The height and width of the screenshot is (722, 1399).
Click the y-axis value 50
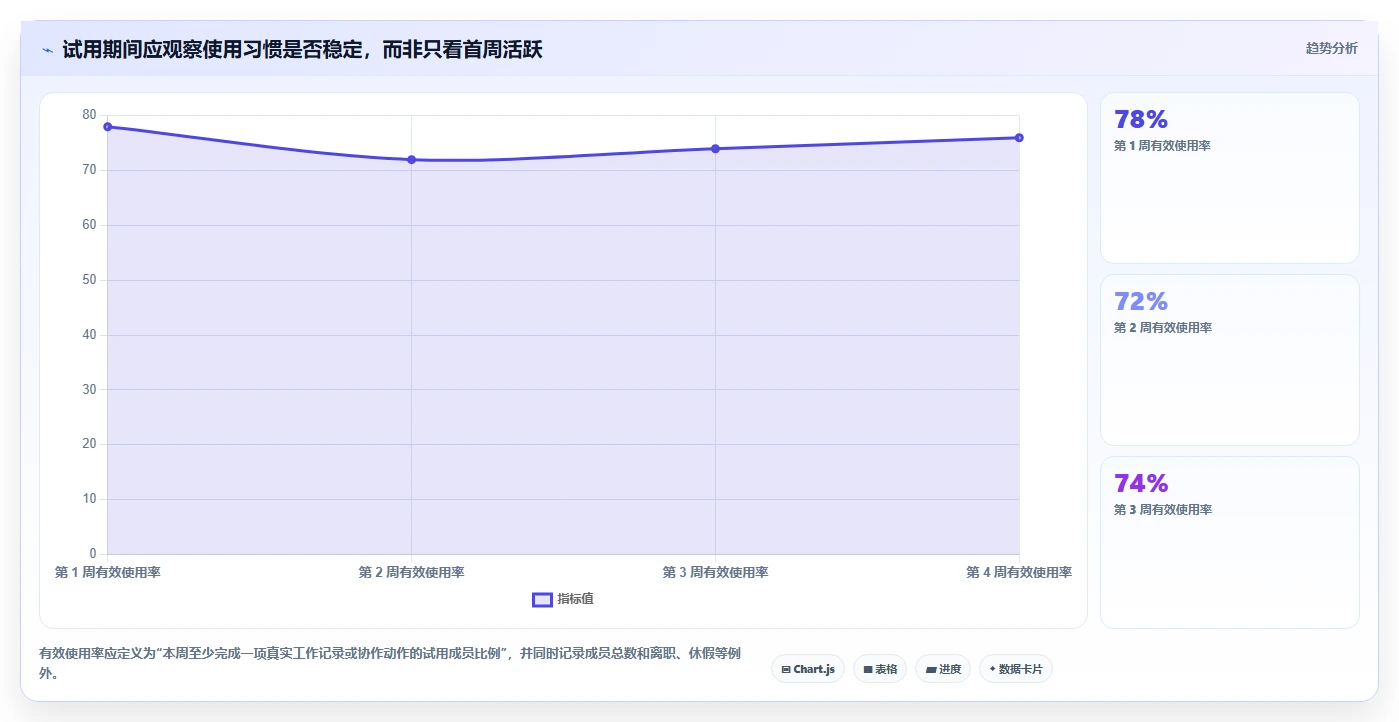click(90, 280)
